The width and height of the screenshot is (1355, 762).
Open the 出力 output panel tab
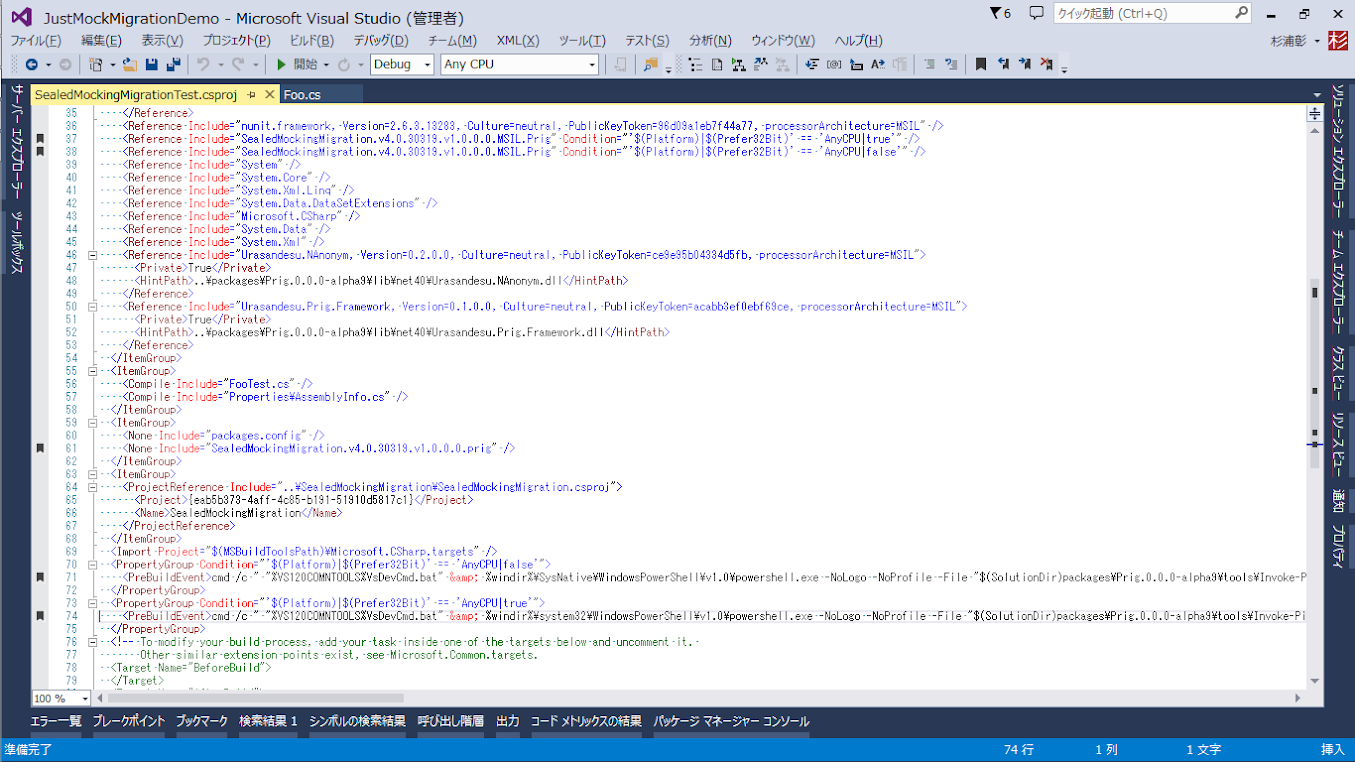tap(508, 721)
